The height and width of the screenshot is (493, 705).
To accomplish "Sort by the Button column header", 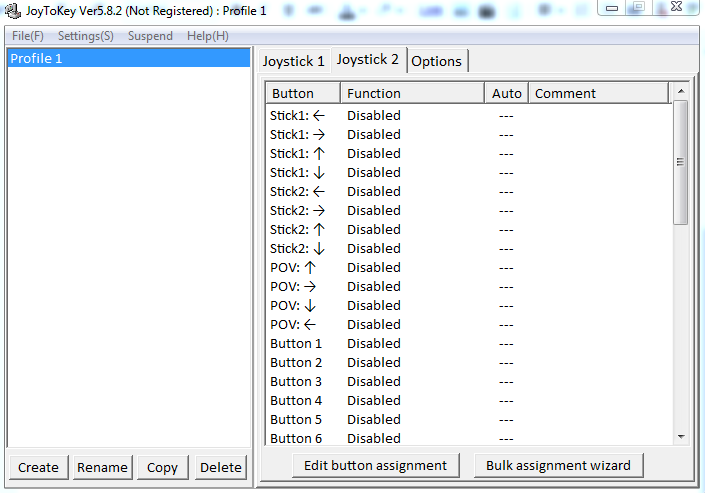I will [x=303, y=93].
